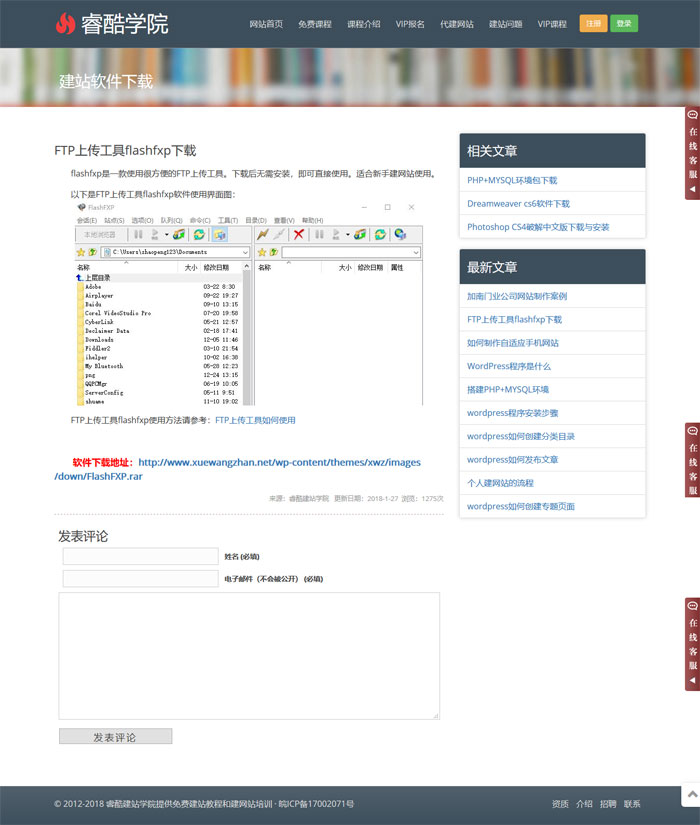Open the 联系 footer link

click(632, 804)
